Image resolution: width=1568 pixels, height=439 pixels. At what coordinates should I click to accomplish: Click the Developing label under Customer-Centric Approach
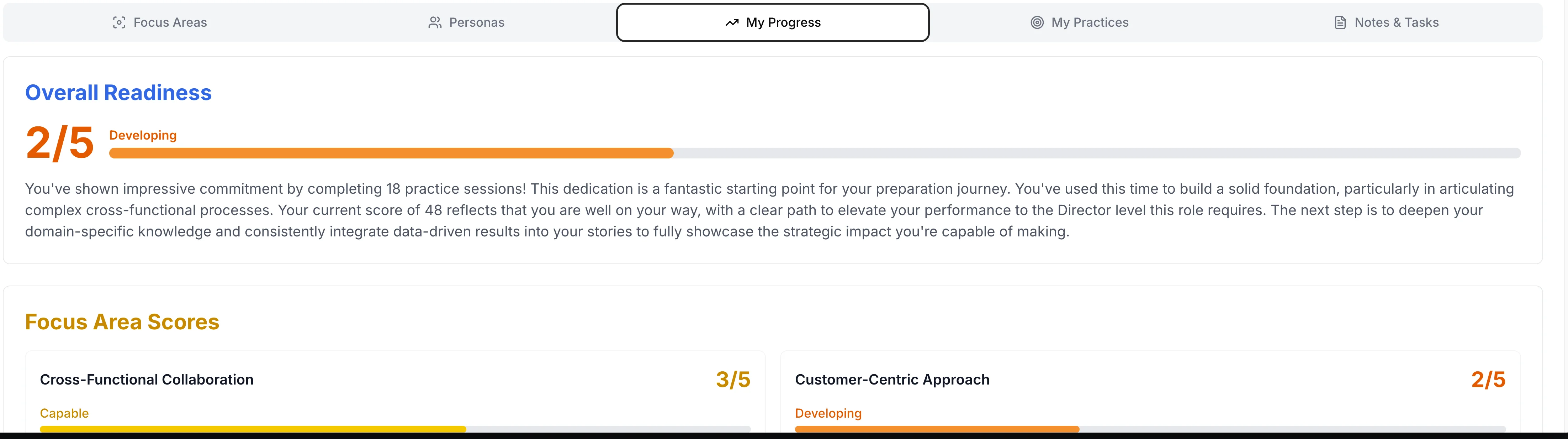[828, 413]
